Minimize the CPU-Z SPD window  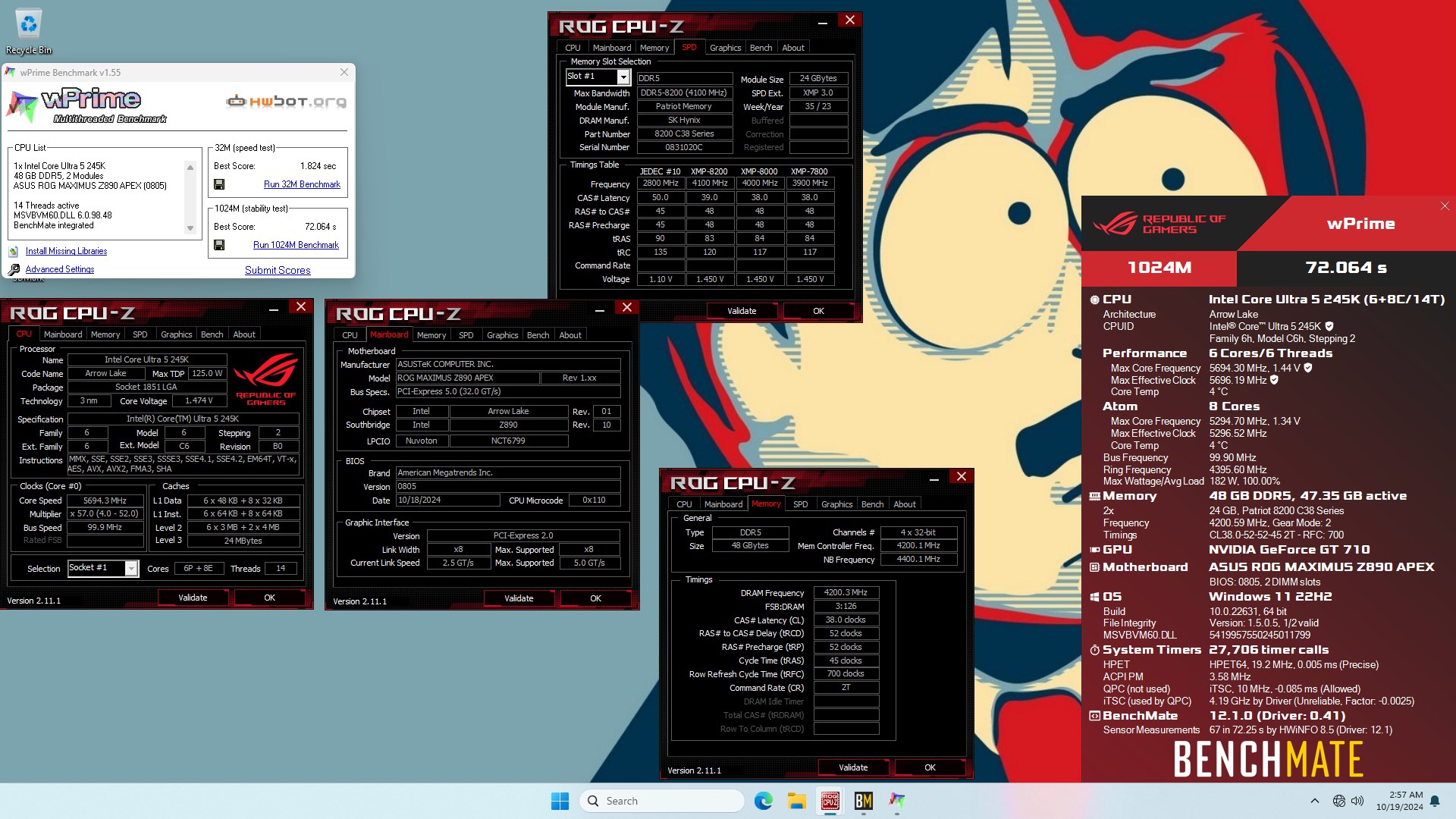pos(822,23)
